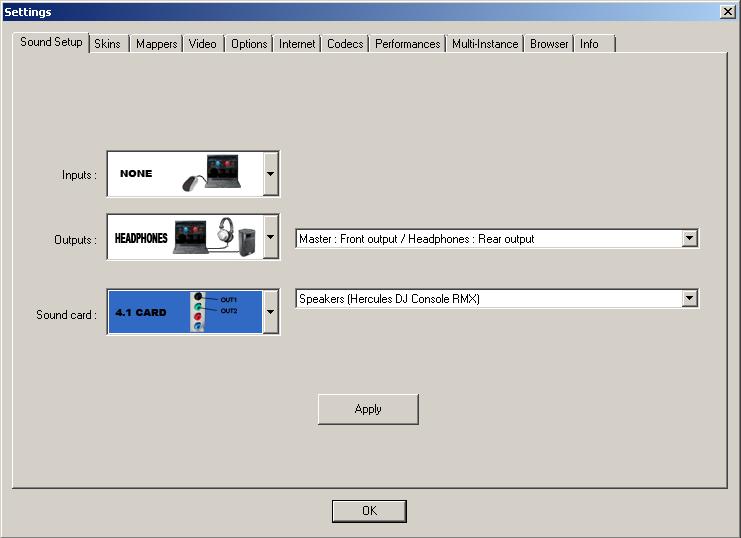Screen dimensions: 741x538
Task: Switch to the Skins tab
Action: point(109,44)
